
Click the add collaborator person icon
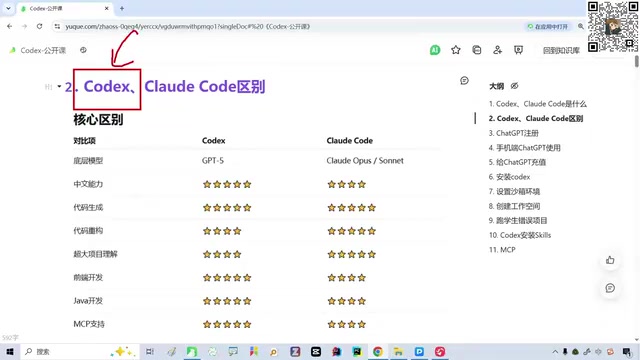coord(497,50)
